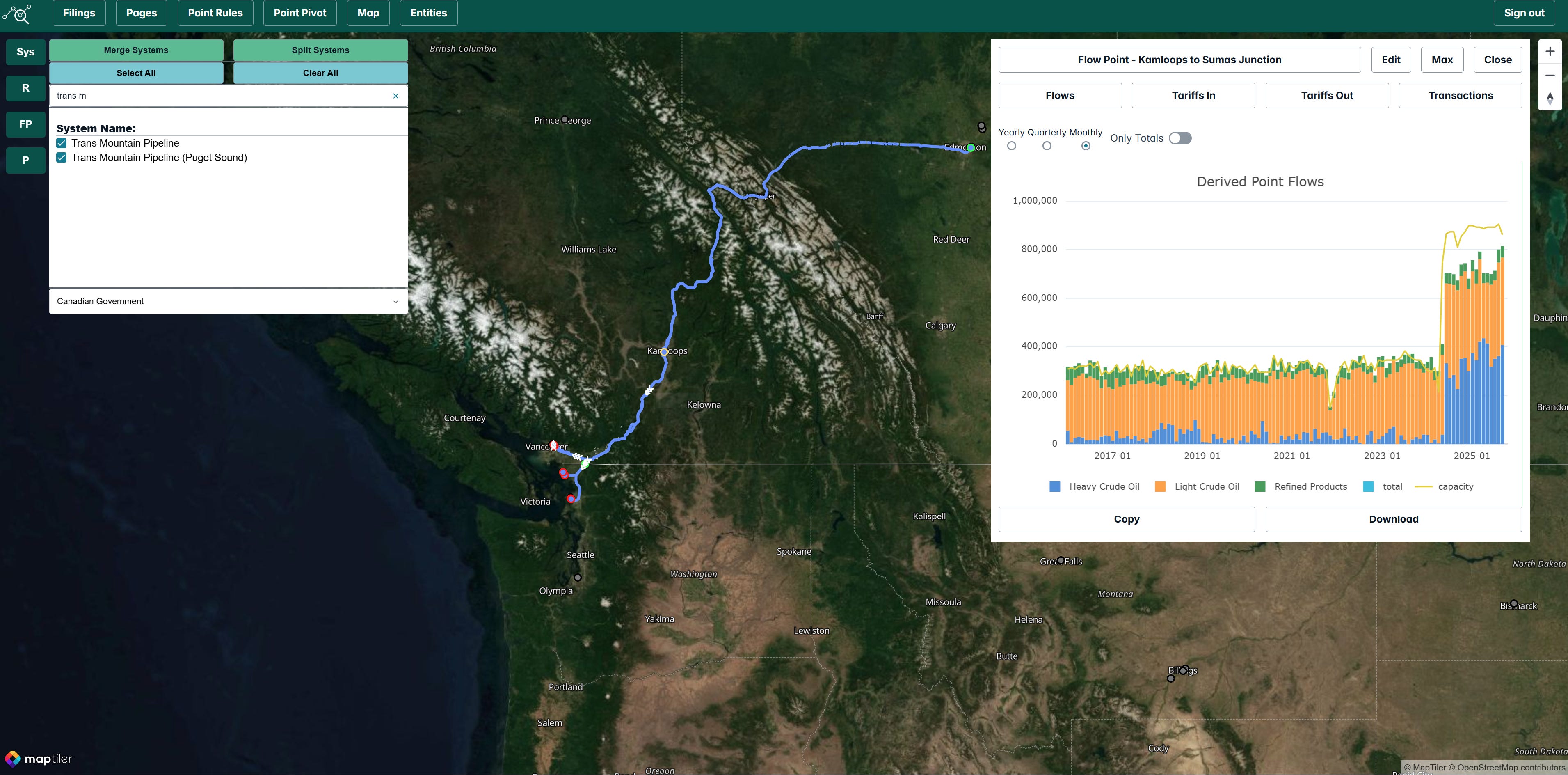1568x775 pixels.
Task: Click the Heavy Crude Oil legend swatch
Action: pos(1055,486)
